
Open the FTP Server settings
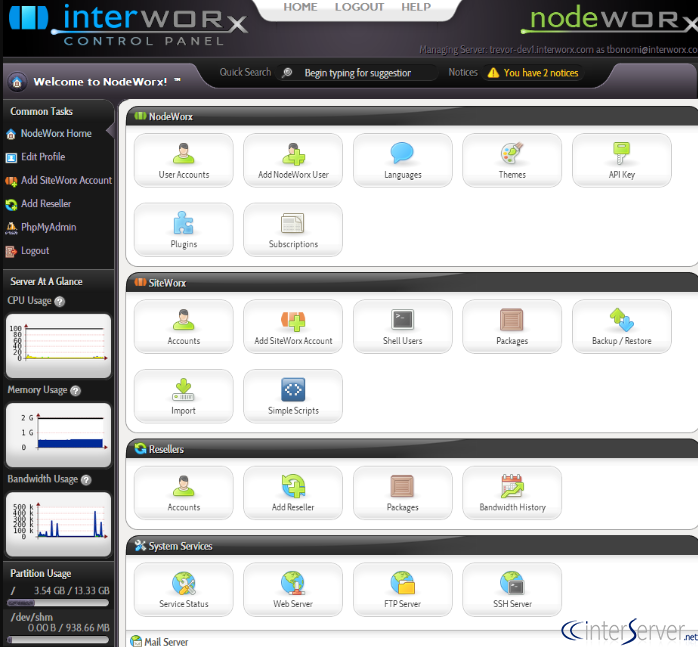click(x=402, y=590)
